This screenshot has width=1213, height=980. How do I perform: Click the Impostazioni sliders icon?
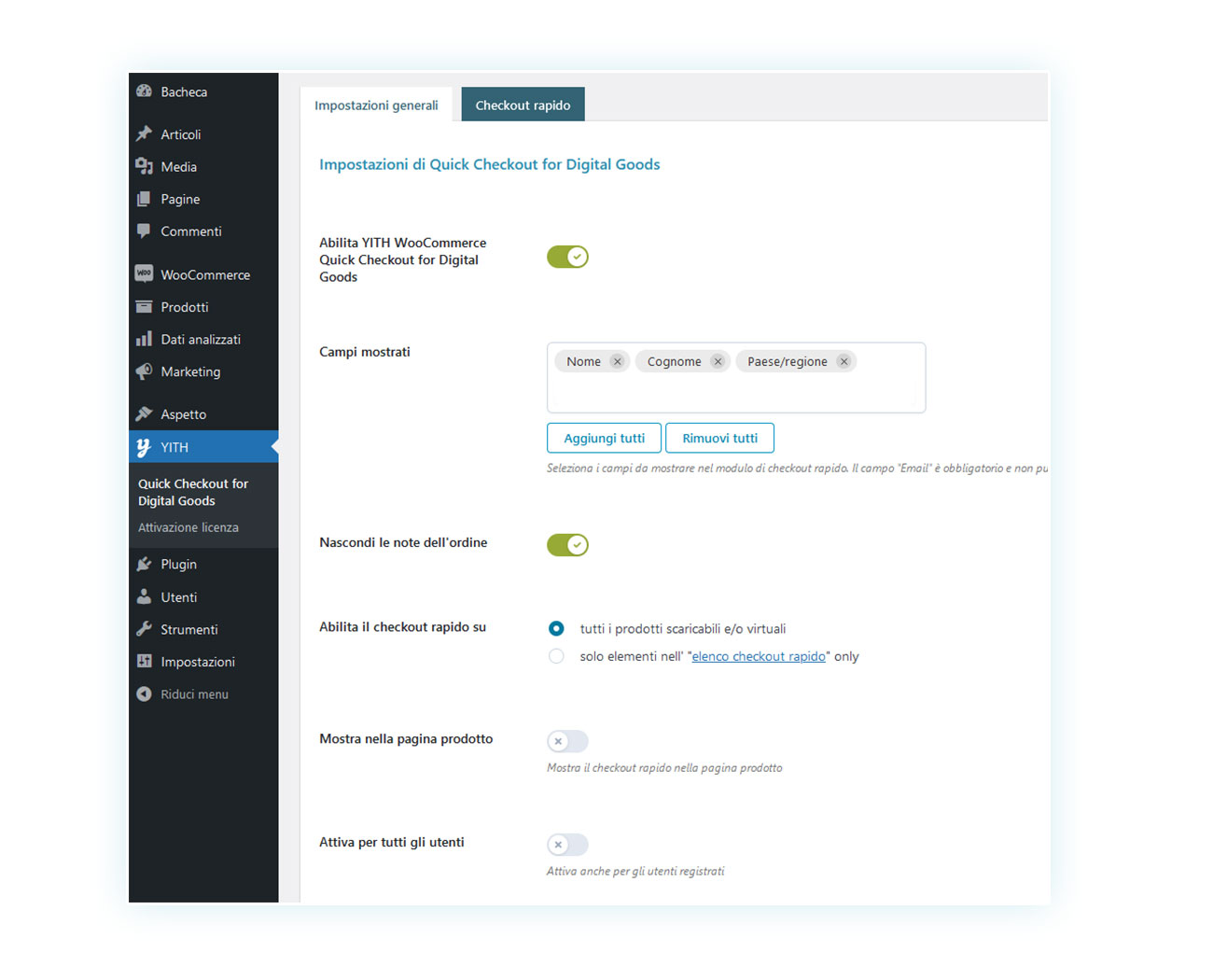(144, 661)
